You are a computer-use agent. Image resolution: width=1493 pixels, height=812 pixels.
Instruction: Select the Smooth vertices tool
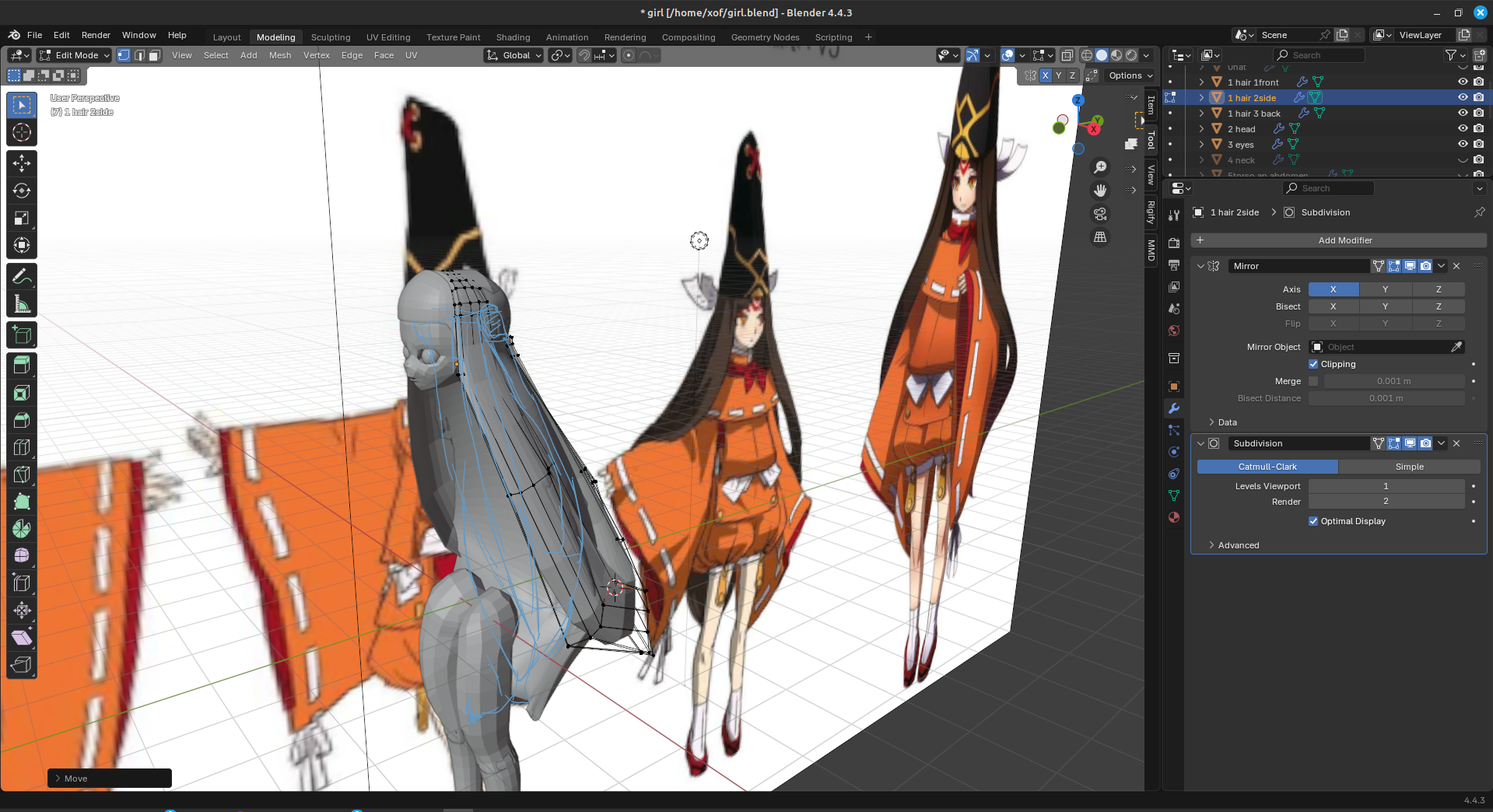(22, 555)
